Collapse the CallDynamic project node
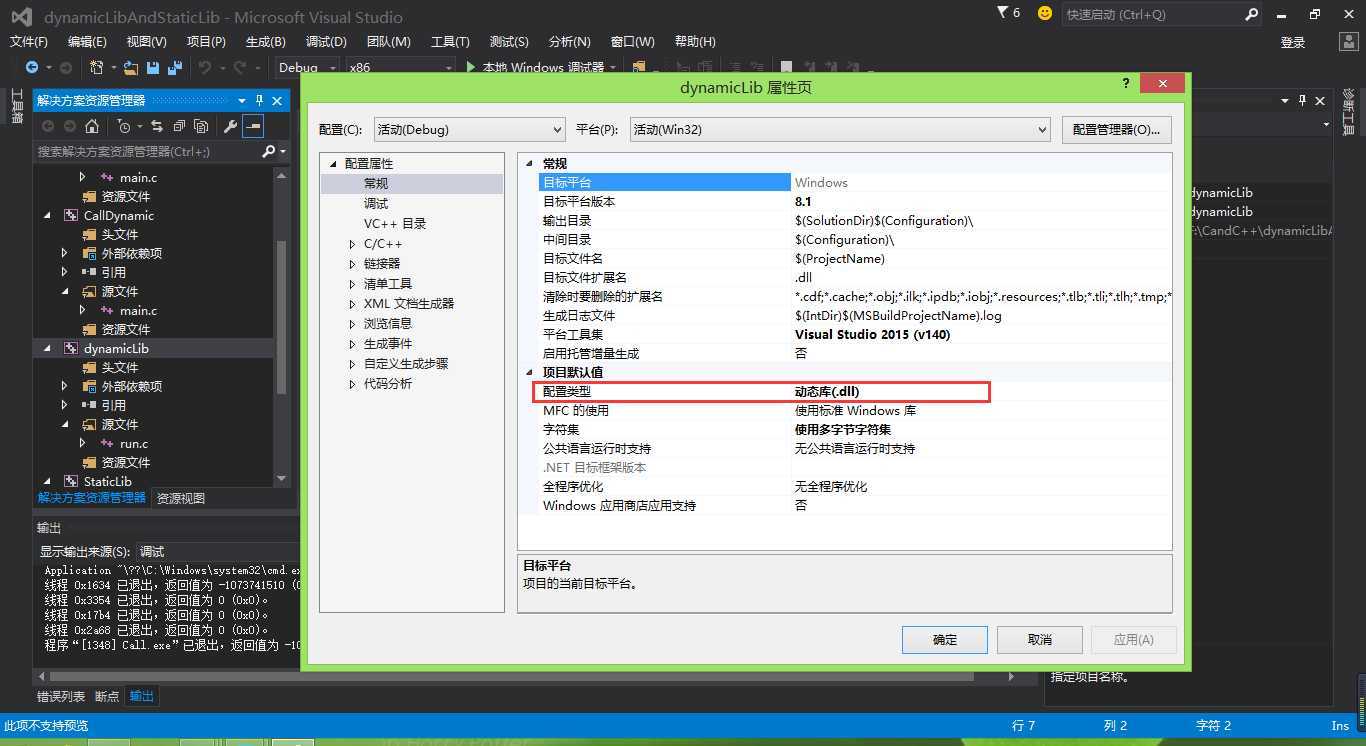The height and width of the screenshot is (746, 1366). 47,215
